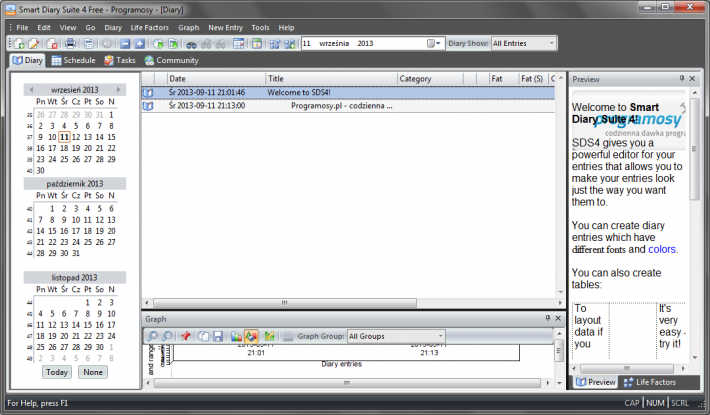710x415 pixels.
Task: Create a new diary entry from toolbar
Action: 19,43
